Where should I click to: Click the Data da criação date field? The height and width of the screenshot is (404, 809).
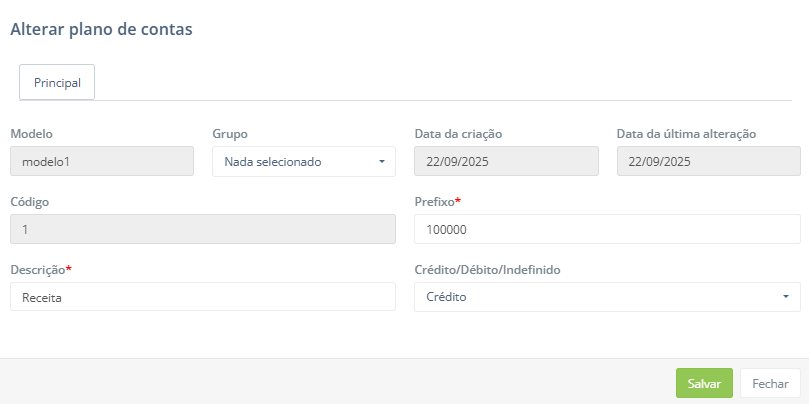(506, 161)
